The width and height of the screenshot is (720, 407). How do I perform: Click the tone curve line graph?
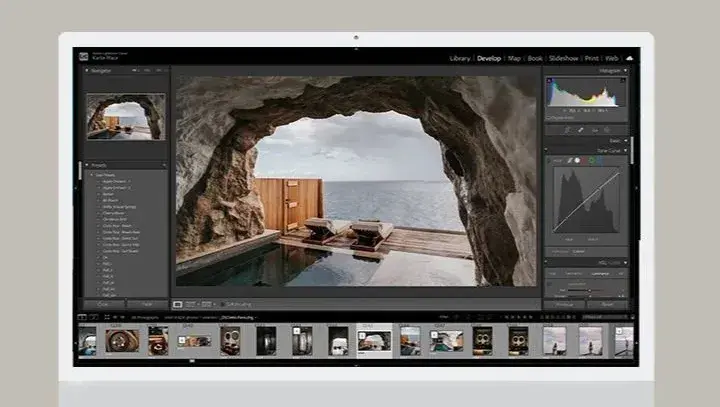click(x=586, y=200)
